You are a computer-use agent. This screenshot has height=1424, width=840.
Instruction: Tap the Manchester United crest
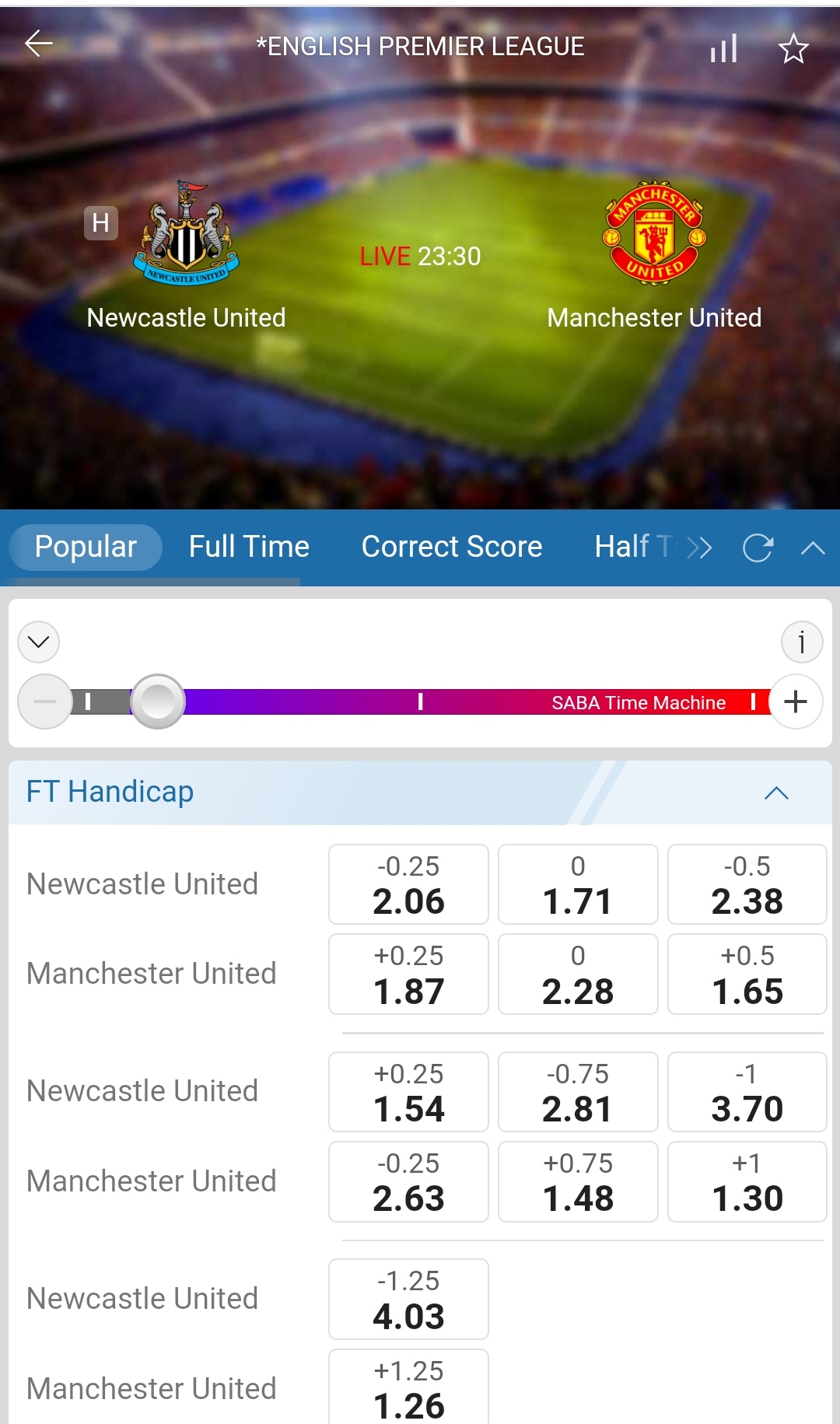tap(654, 233)
